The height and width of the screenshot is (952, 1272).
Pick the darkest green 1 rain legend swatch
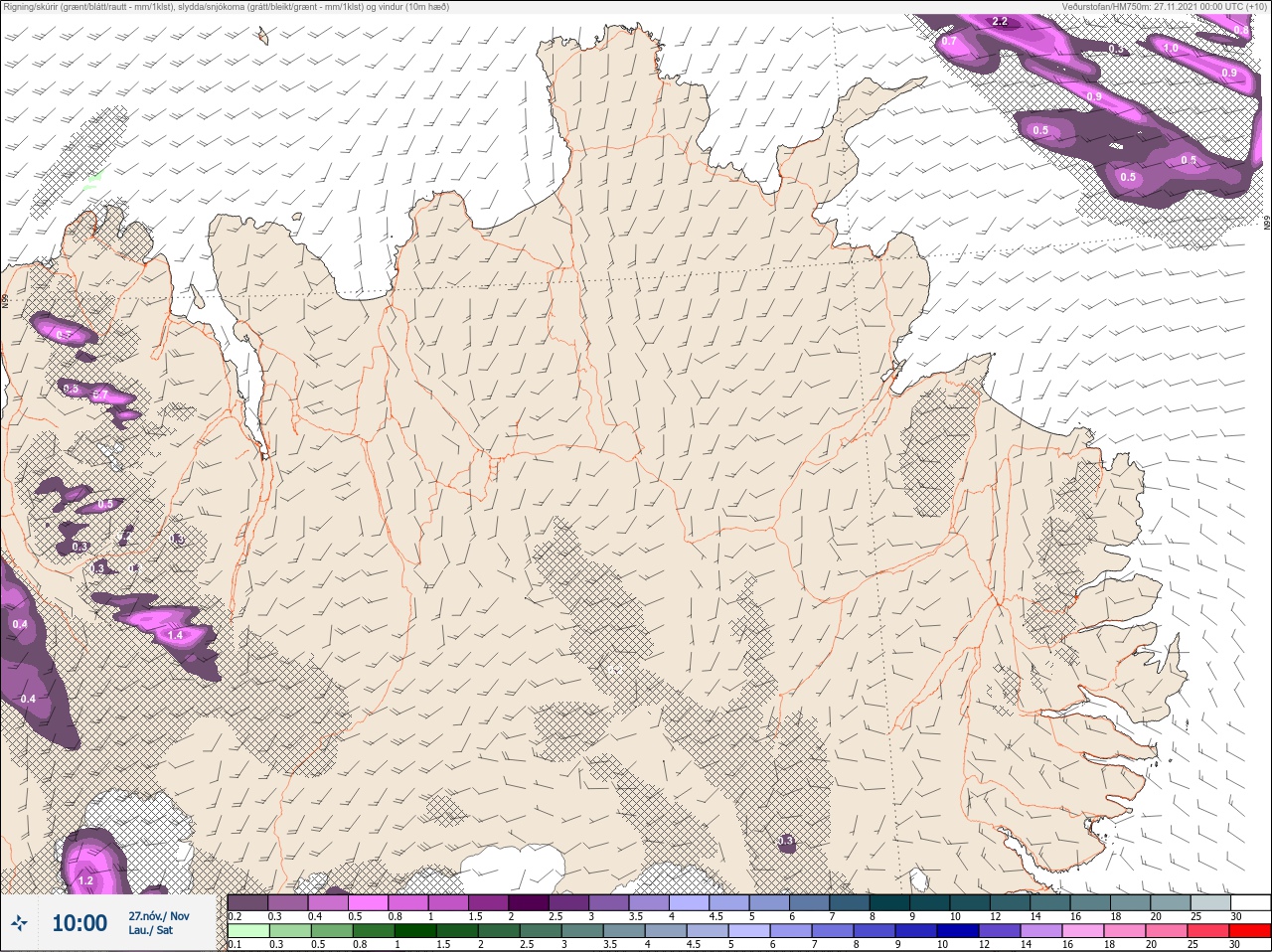[415, 931]
